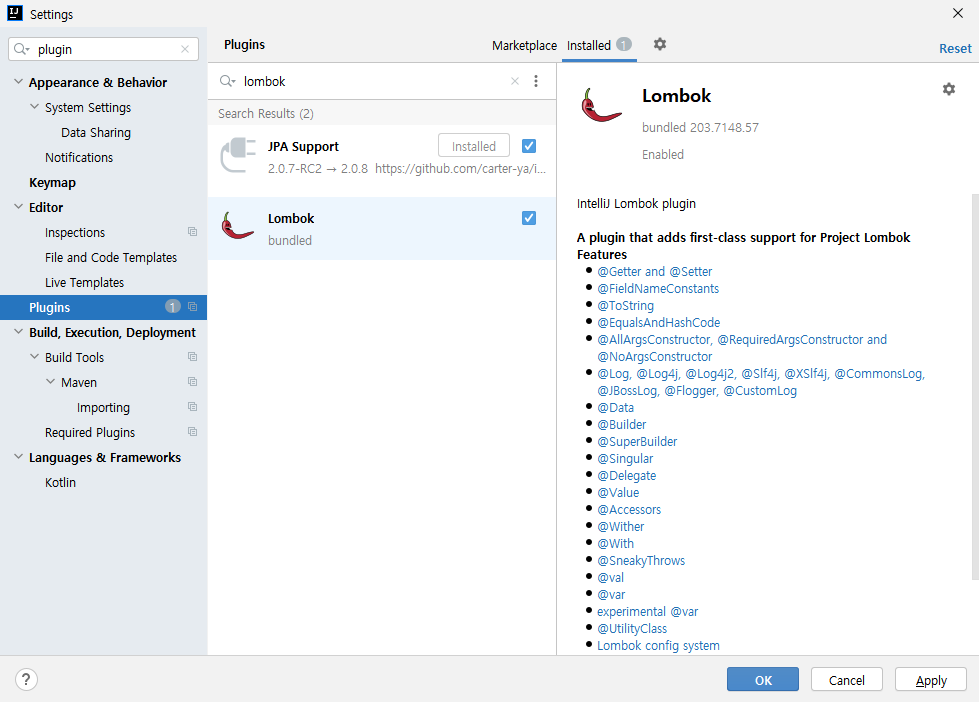Collapse Build, Execution, Deployment section
Screen dimensions: 979x702
click(19, 332)
